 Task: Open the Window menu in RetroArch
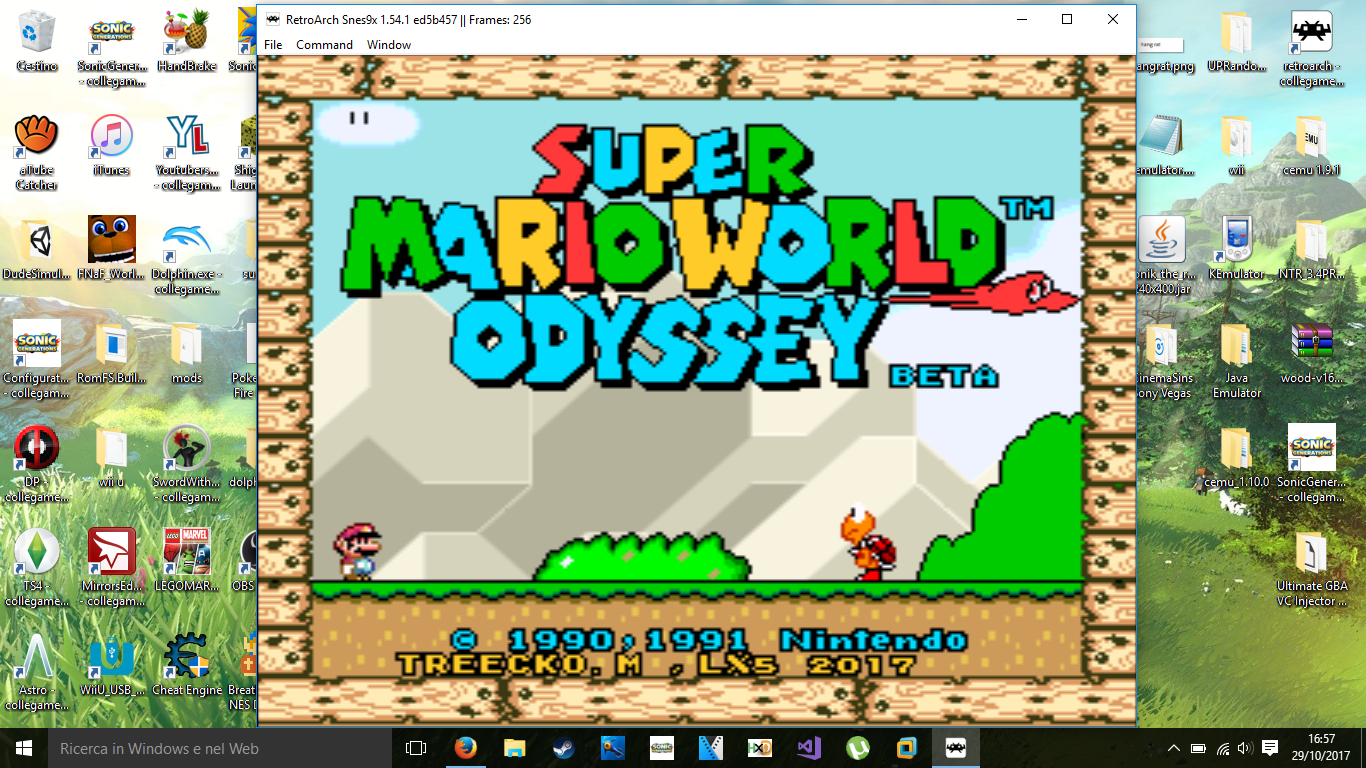coord(389,45)
